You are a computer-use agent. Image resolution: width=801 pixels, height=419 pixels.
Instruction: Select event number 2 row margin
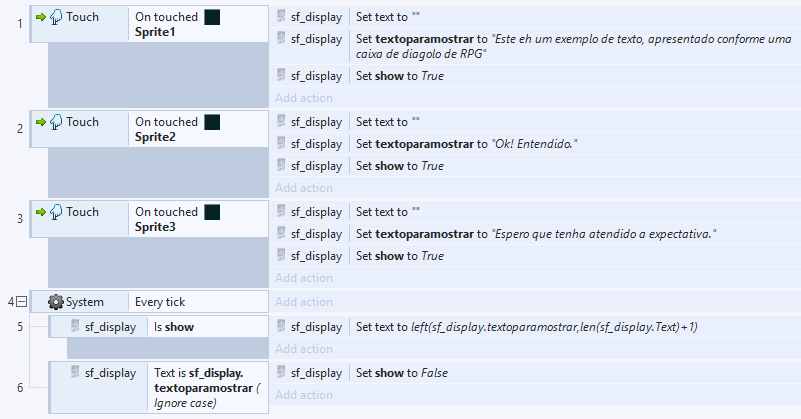(19, 128)
